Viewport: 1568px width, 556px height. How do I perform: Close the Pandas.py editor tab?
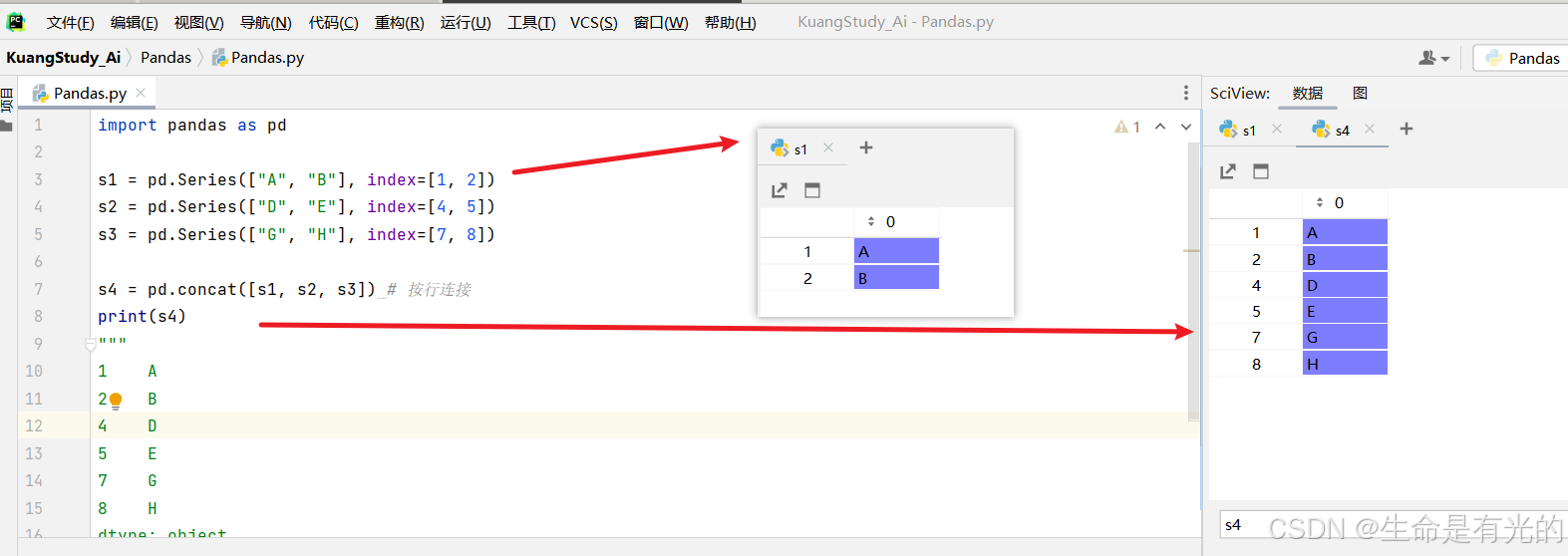[141, 93]
